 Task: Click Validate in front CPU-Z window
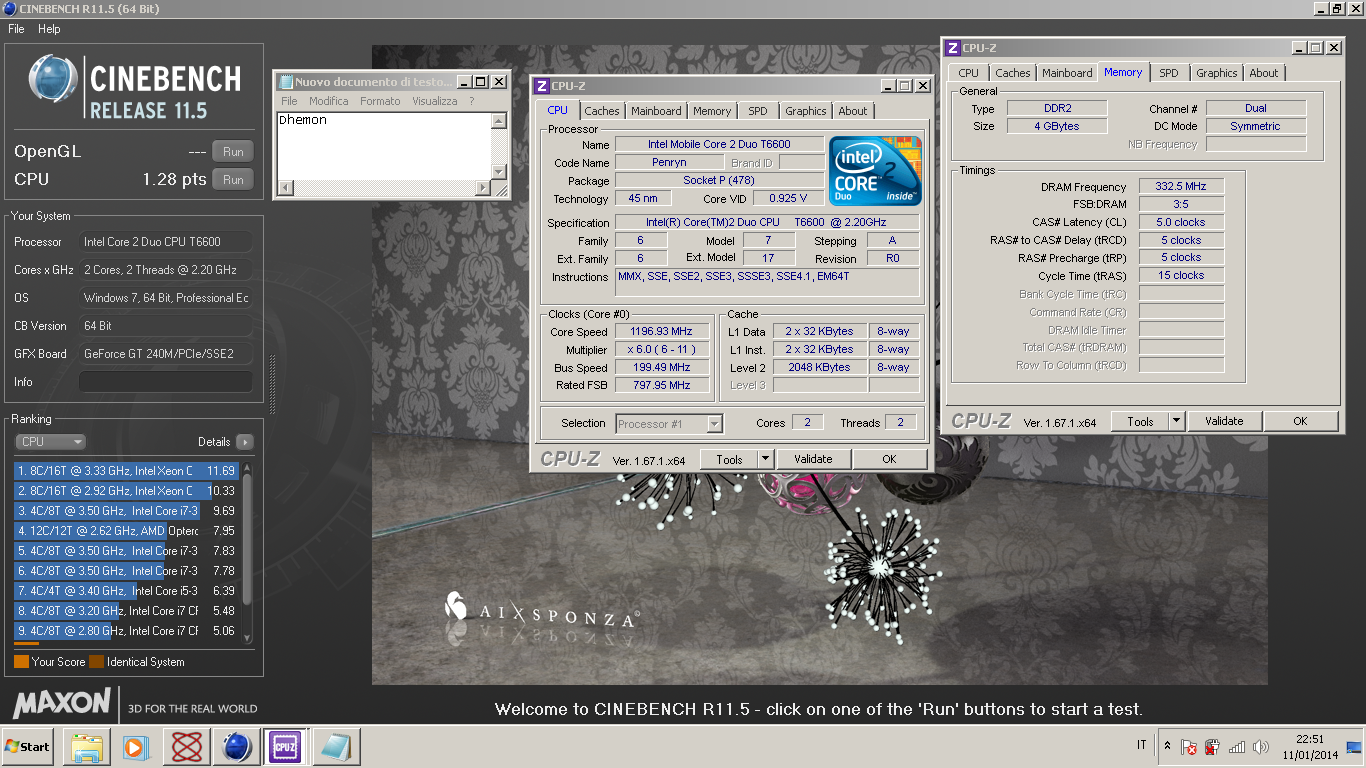click(813, 459)
